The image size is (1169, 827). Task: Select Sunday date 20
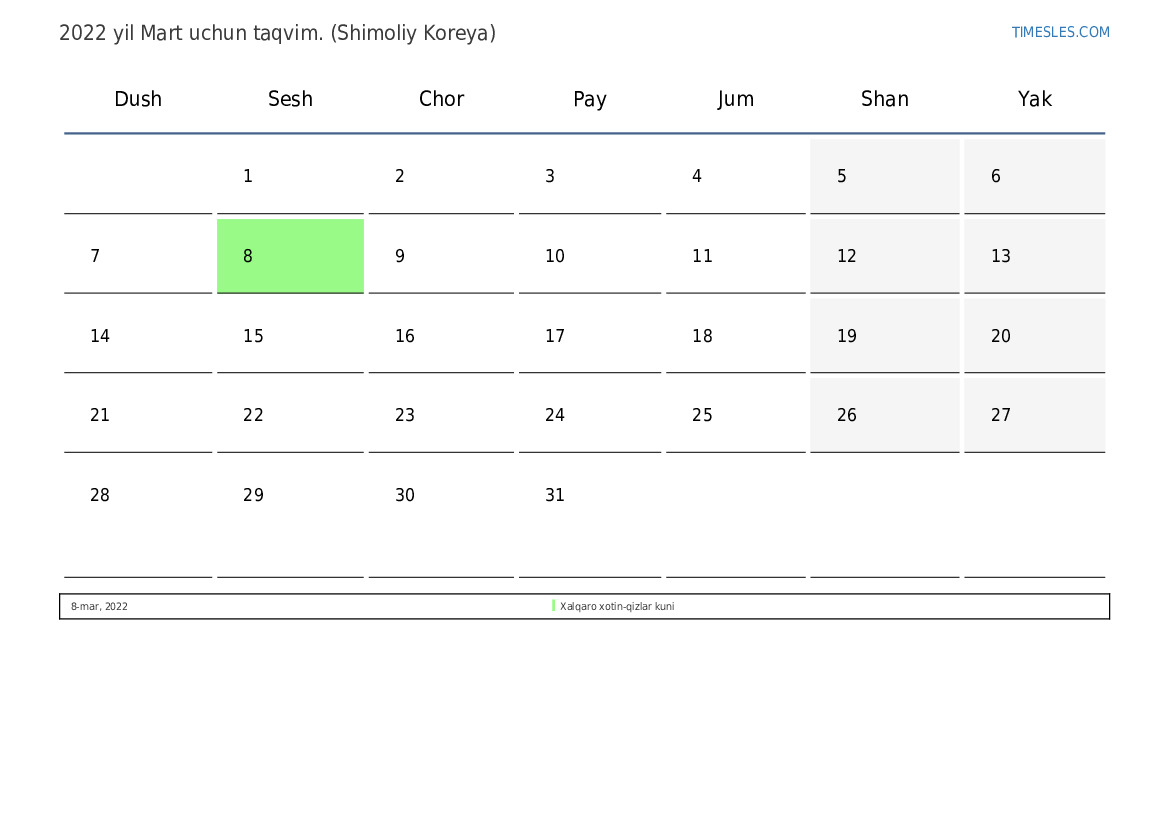(x=1035, y=336)
